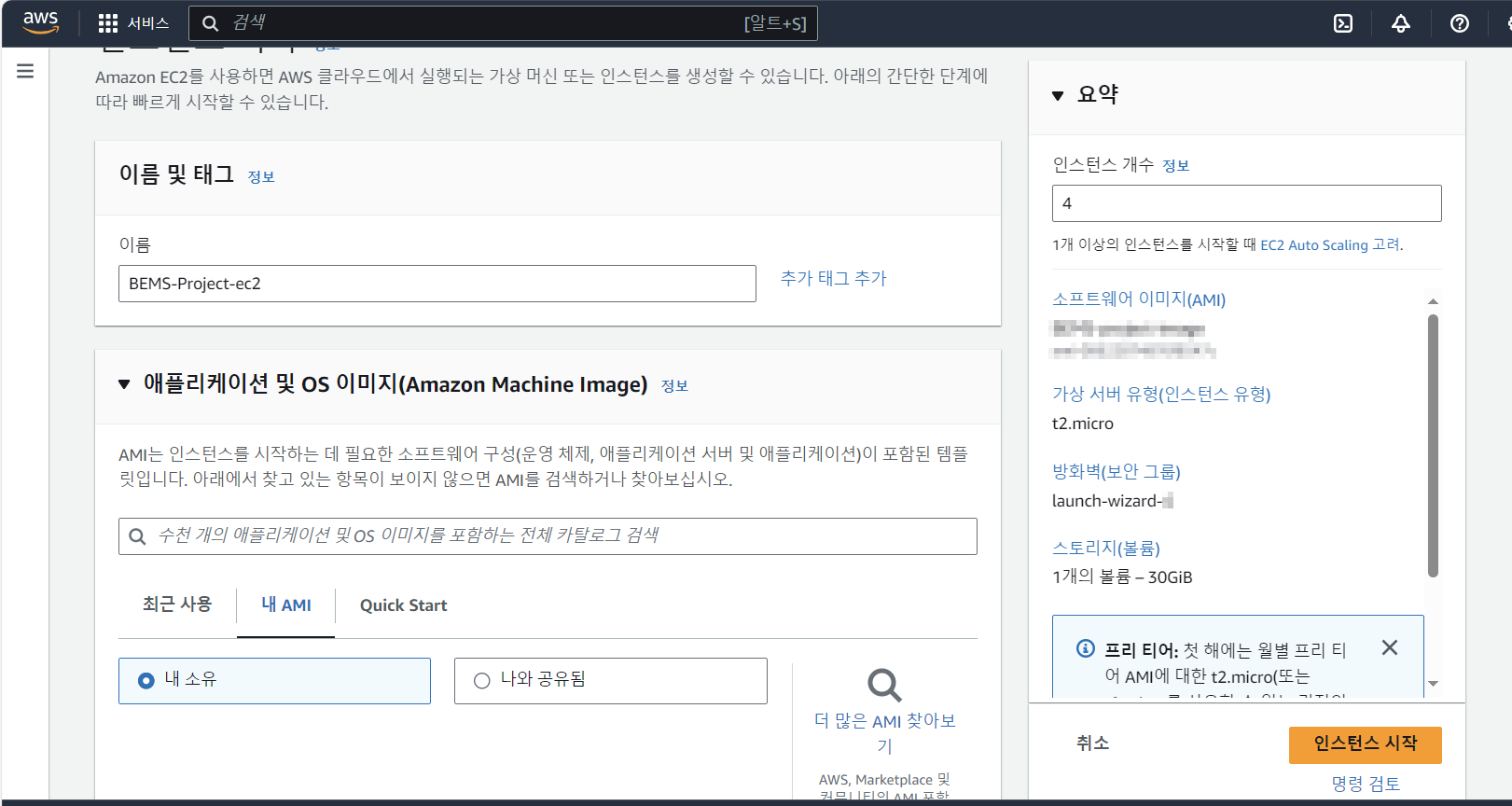Open the notifications bell icon
Screen dimensions: 1512x806
pos(1401,23)
